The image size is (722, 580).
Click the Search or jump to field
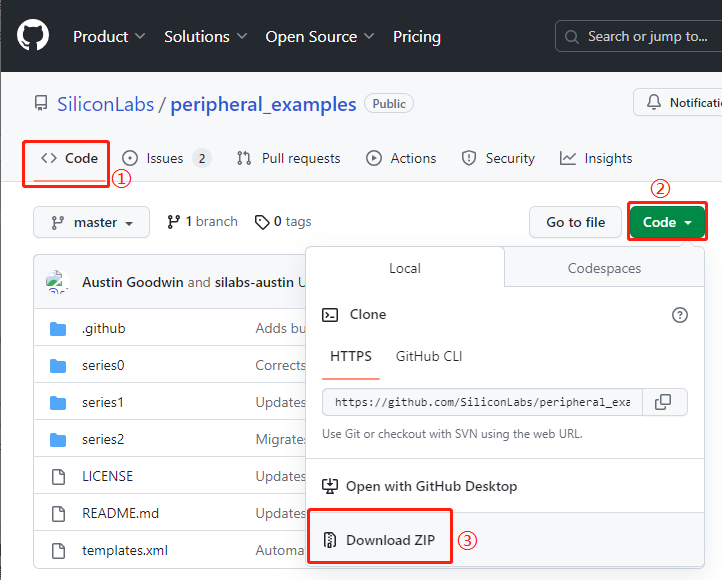coord(638,37)
